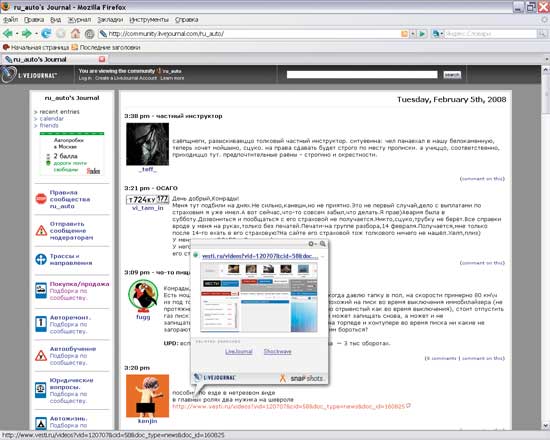Open the Вид menu

(x=55, y=20)
